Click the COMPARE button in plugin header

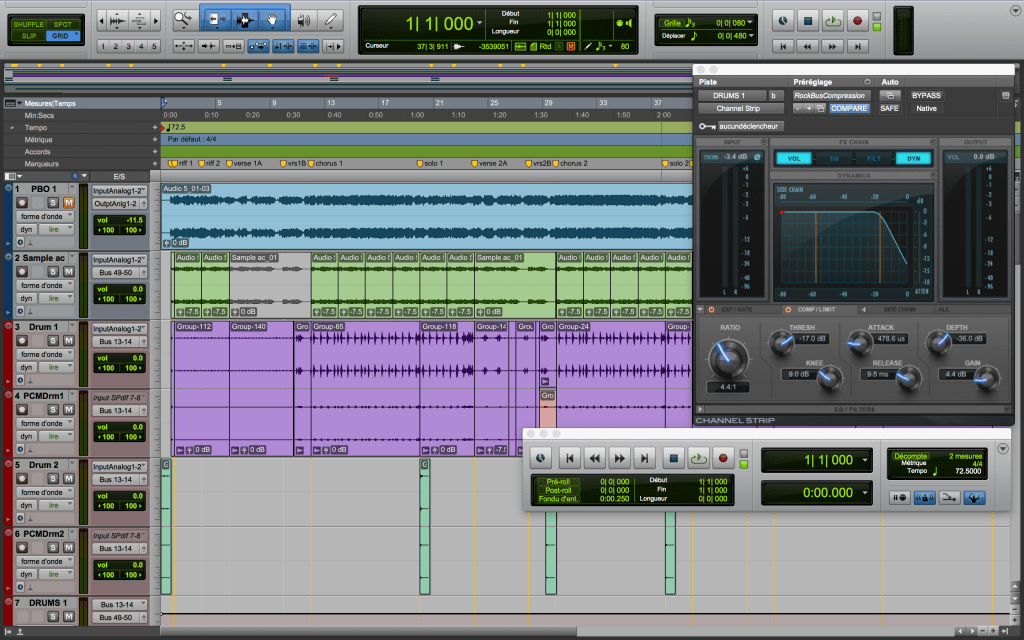coord(849,108)
